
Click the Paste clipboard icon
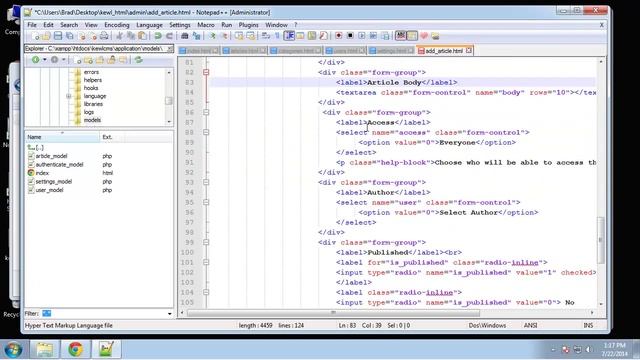[142, 36]
